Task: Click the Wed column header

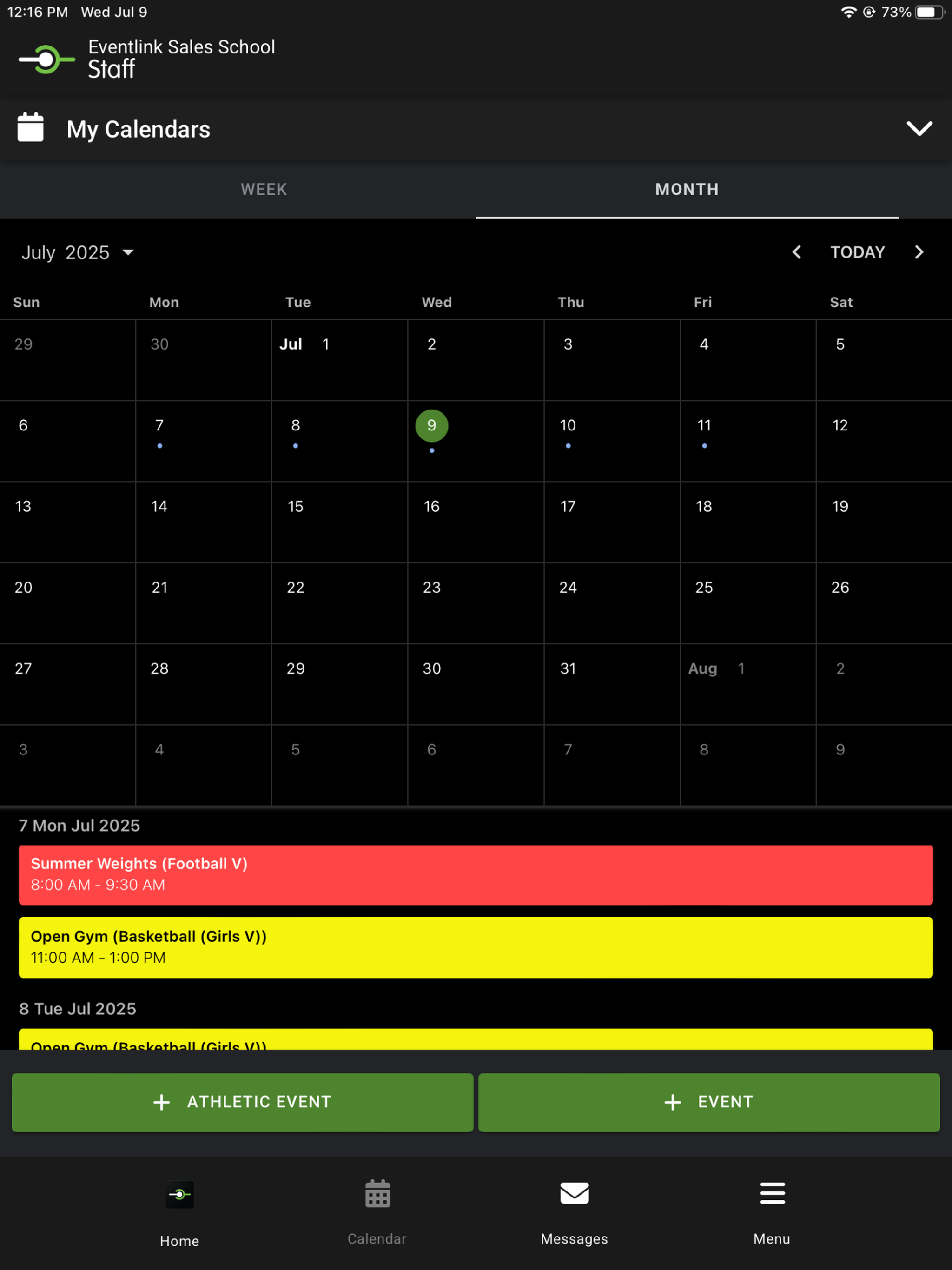Action: 436,303
